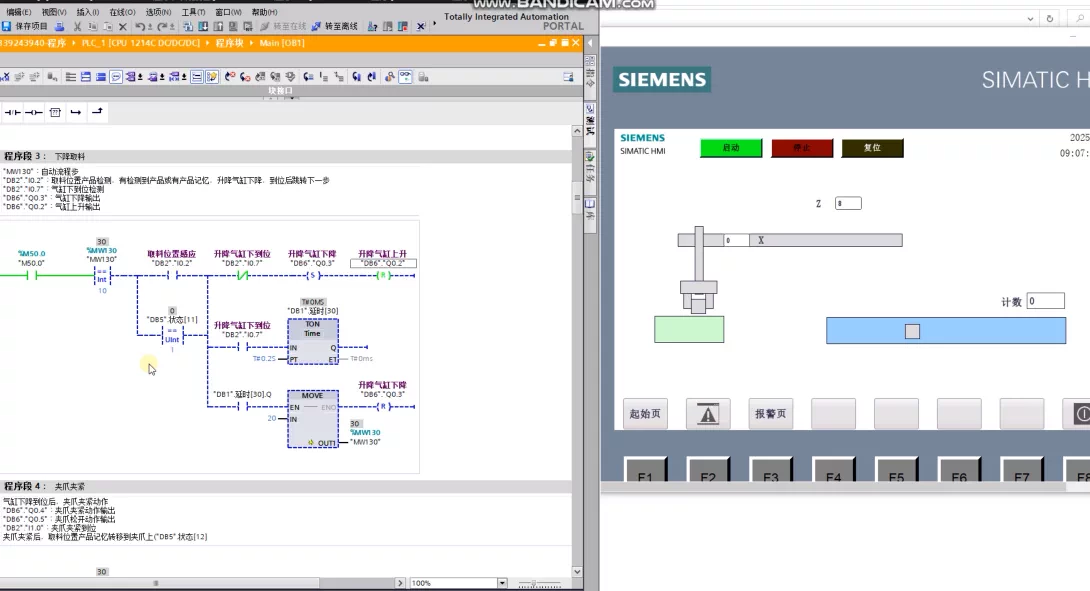Click the editor vertical scroll down arrow
The height and width of the screenshot is (591, 1090).
pos(577,572)
